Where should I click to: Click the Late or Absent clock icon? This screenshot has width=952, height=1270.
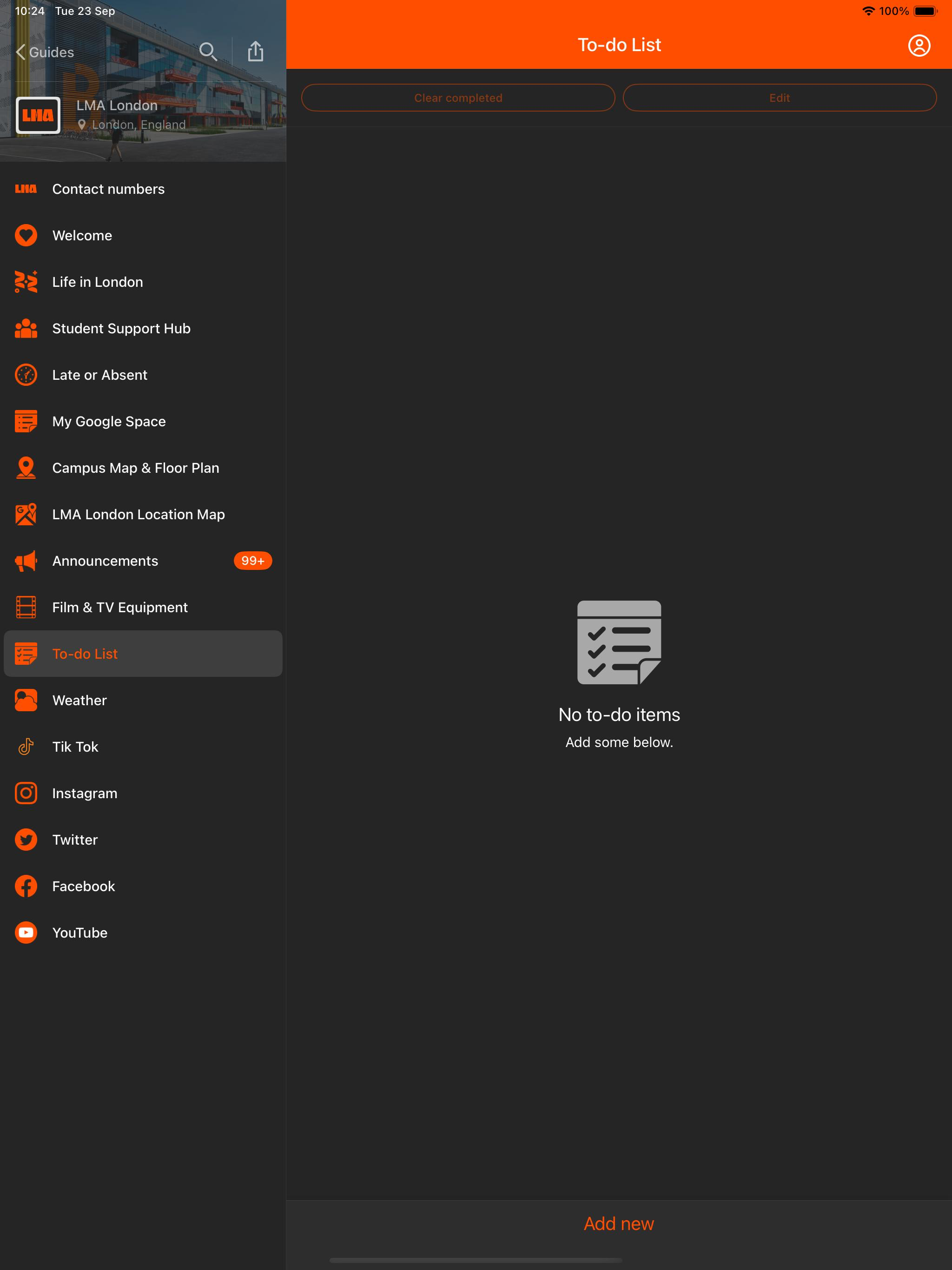26,375
